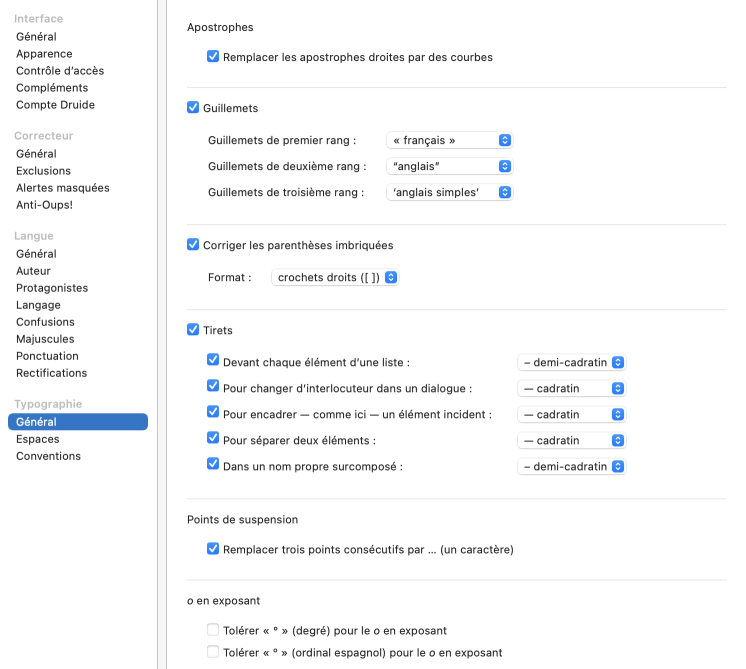Open the parentheses Format dropdown
Viewport: 746px width, 669px height.
335,277
